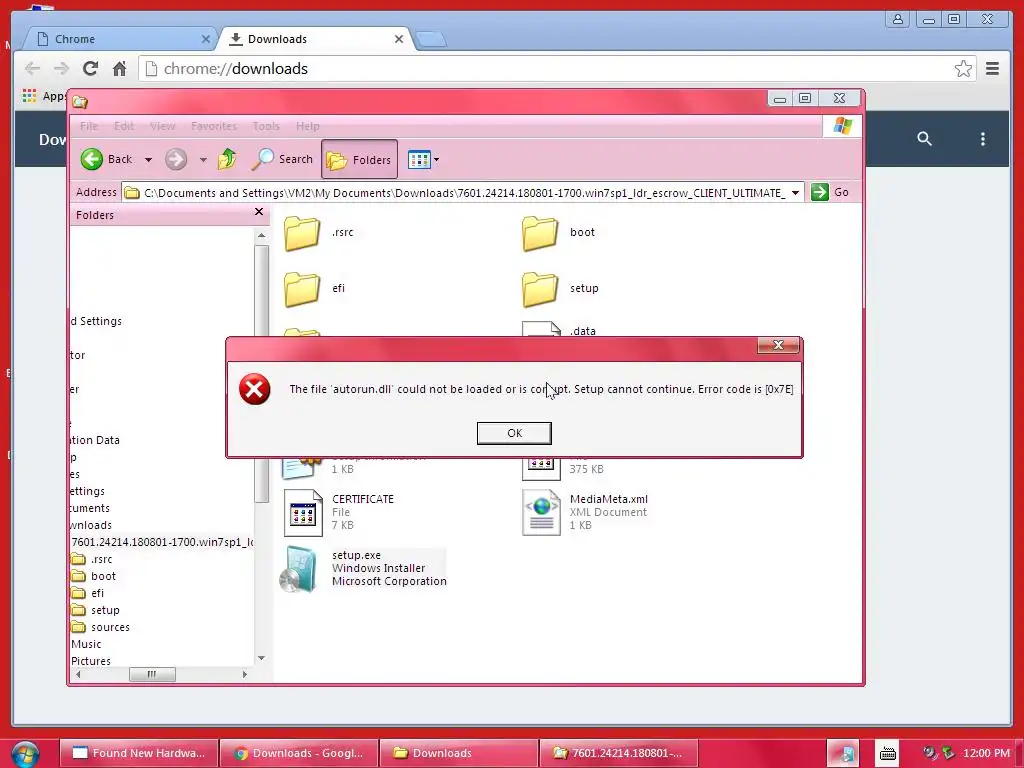Search downloads with the magnifier icon
The width and height of the screenshot is (1024, 768).
[924, 138]
